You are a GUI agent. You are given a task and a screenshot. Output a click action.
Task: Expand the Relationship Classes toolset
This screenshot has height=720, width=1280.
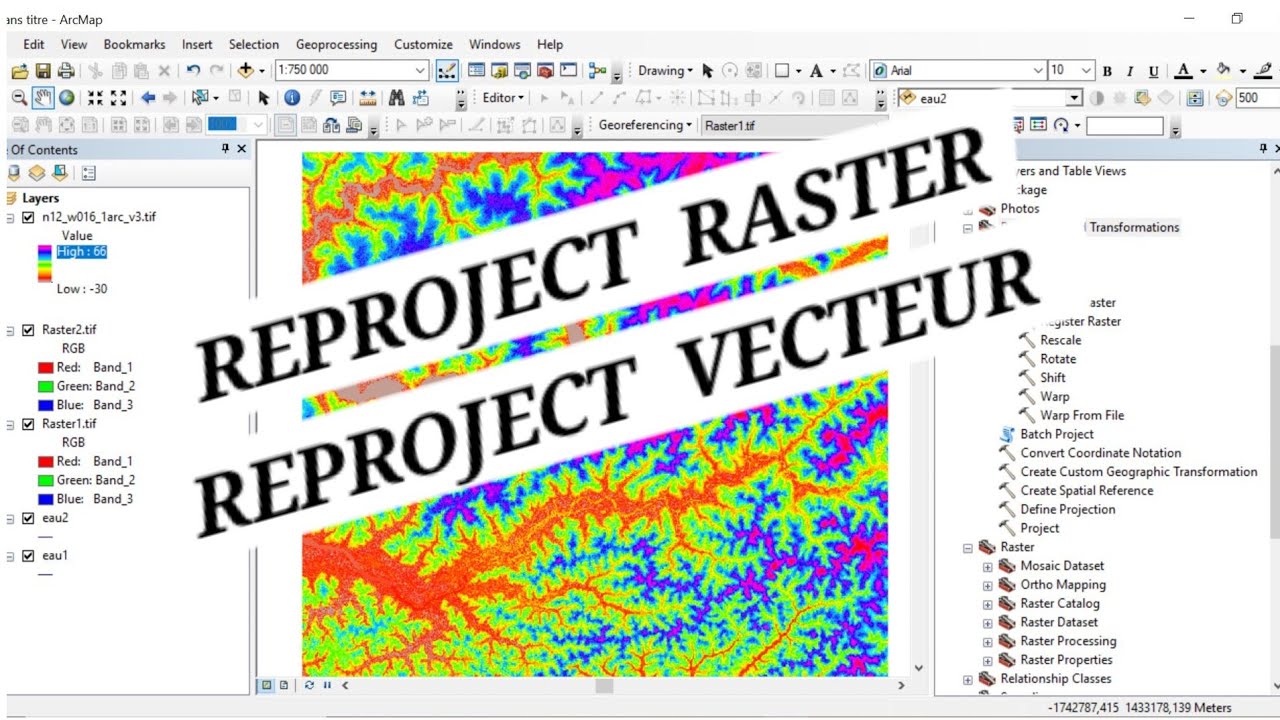pos(968,680)
